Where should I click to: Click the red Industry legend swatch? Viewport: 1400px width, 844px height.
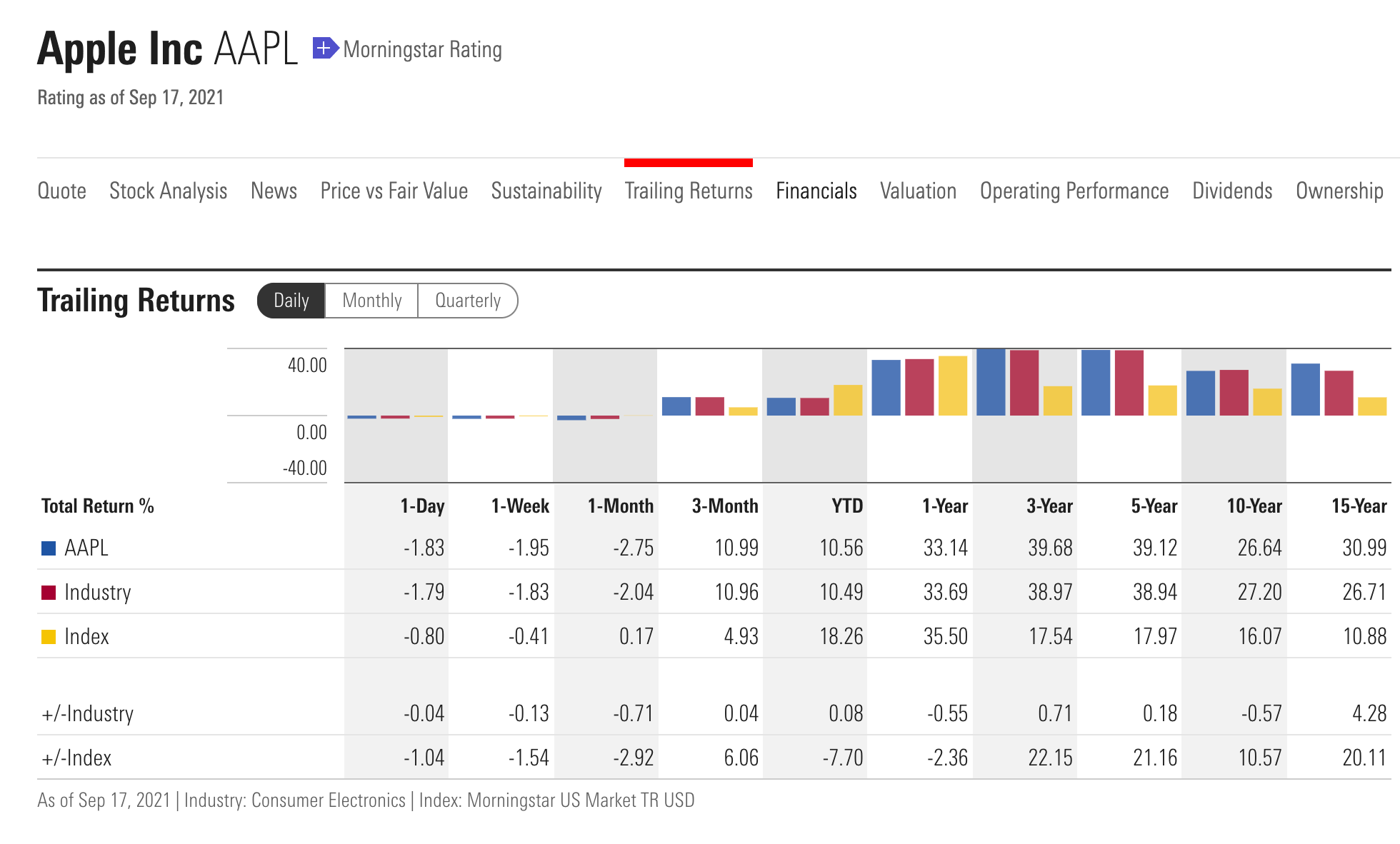pyautogui.click(x=49, y=593)
